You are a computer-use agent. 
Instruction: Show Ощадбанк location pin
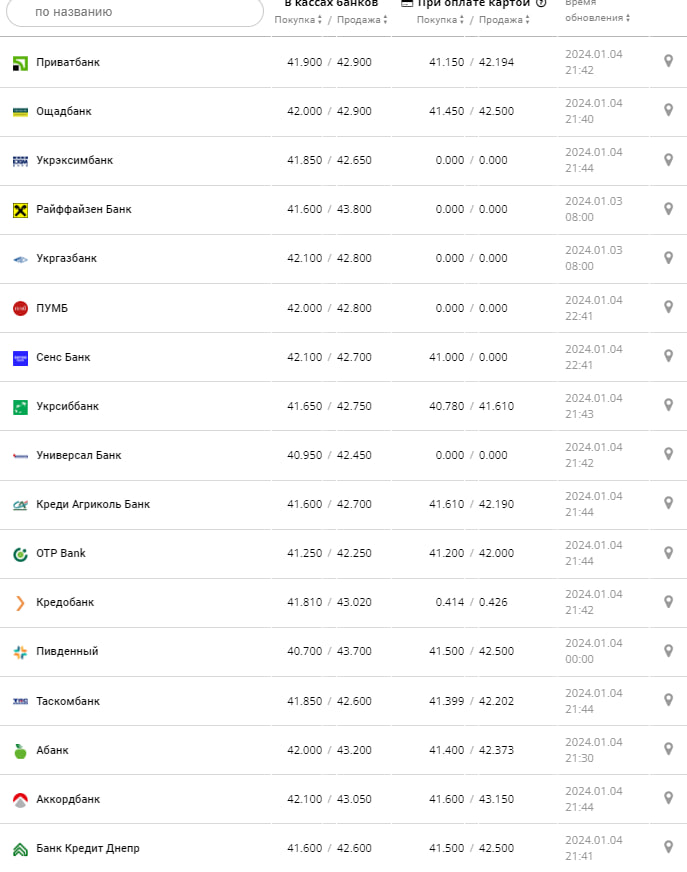click(x=669, y=110)
